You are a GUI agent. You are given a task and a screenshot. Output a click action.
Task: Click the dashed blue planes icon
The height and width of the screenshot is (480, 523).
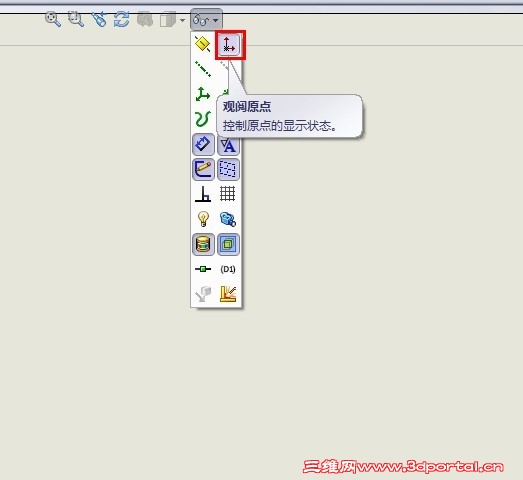(228, 169)
